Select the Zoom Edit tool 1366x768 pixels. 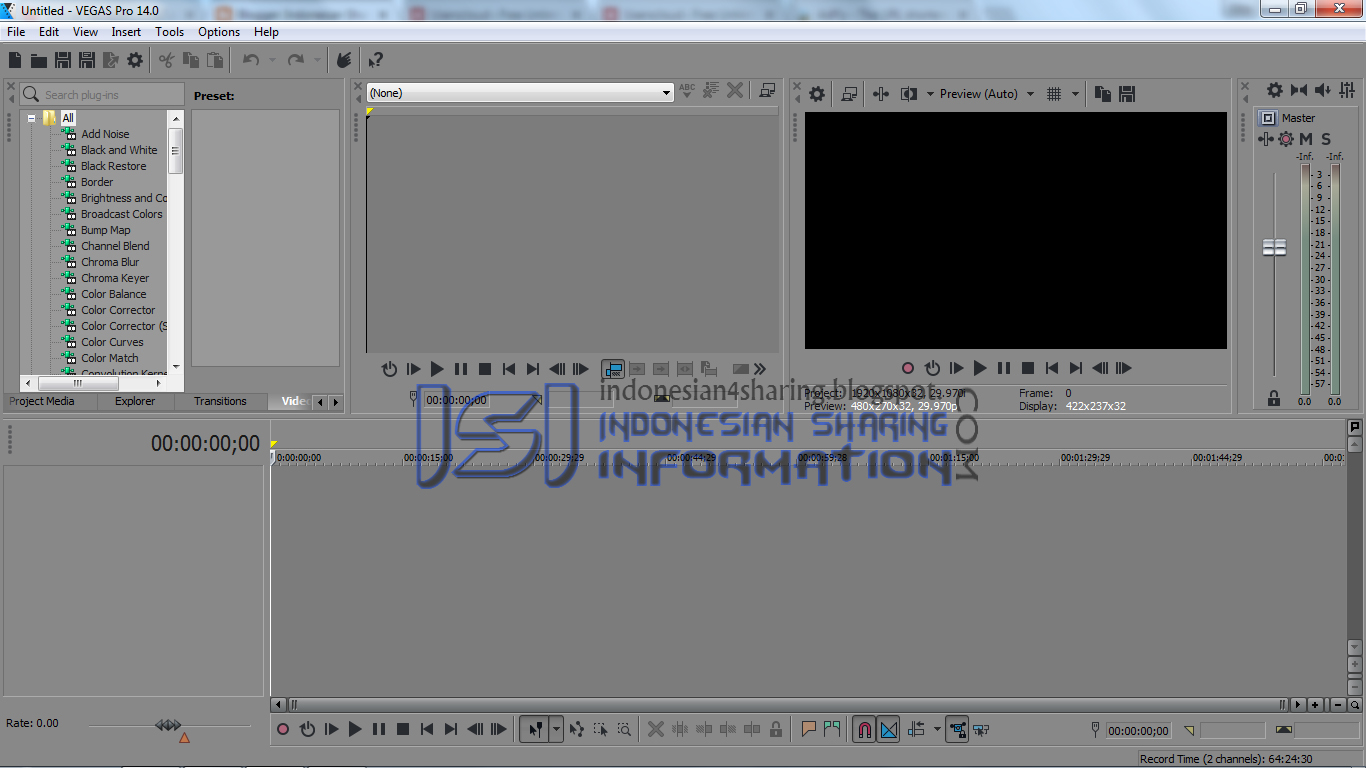click(624, 730)
